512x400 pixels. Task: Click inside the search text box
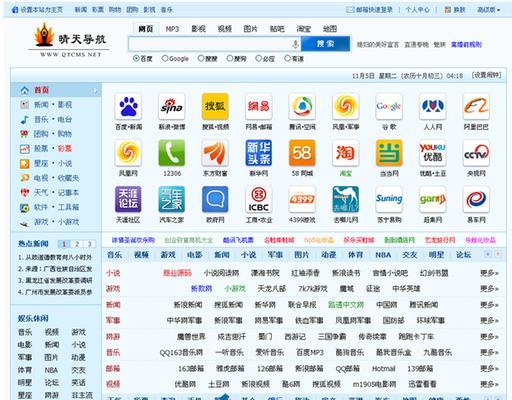(x=210, y=44)
